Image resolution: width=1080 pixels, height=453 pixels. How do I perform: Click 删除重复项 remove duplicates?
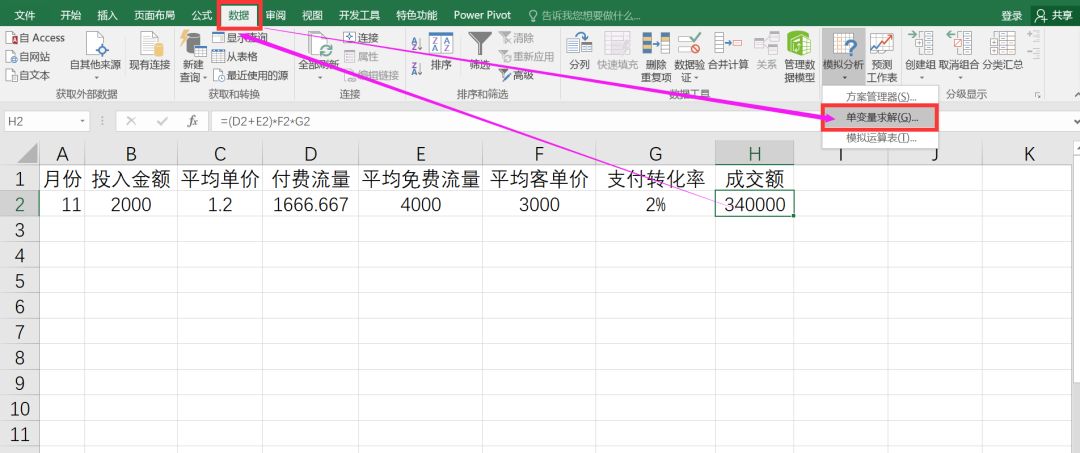(x=656, y=57)
